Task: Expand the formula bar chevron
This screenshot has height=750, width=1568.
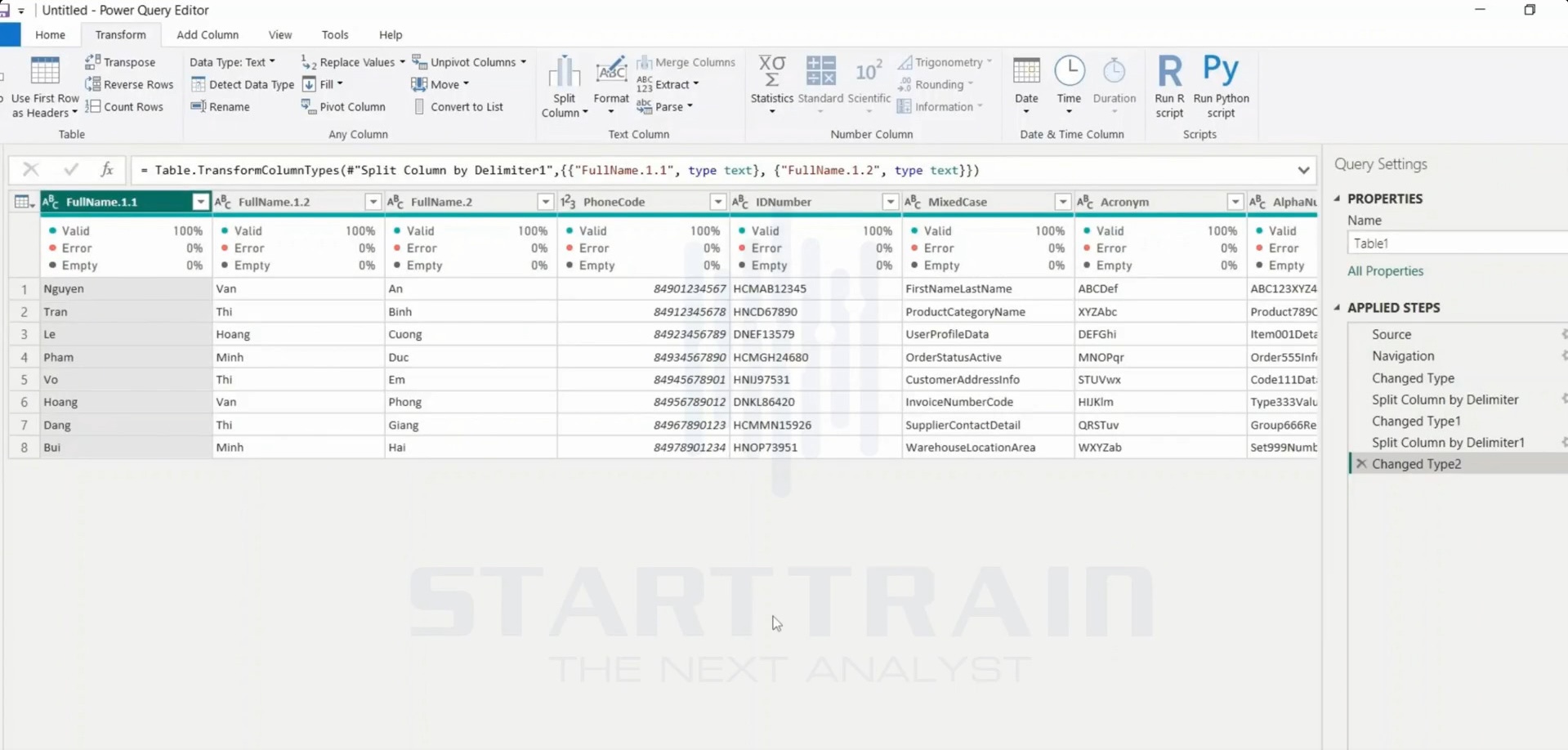Action: coord(1303,170)
